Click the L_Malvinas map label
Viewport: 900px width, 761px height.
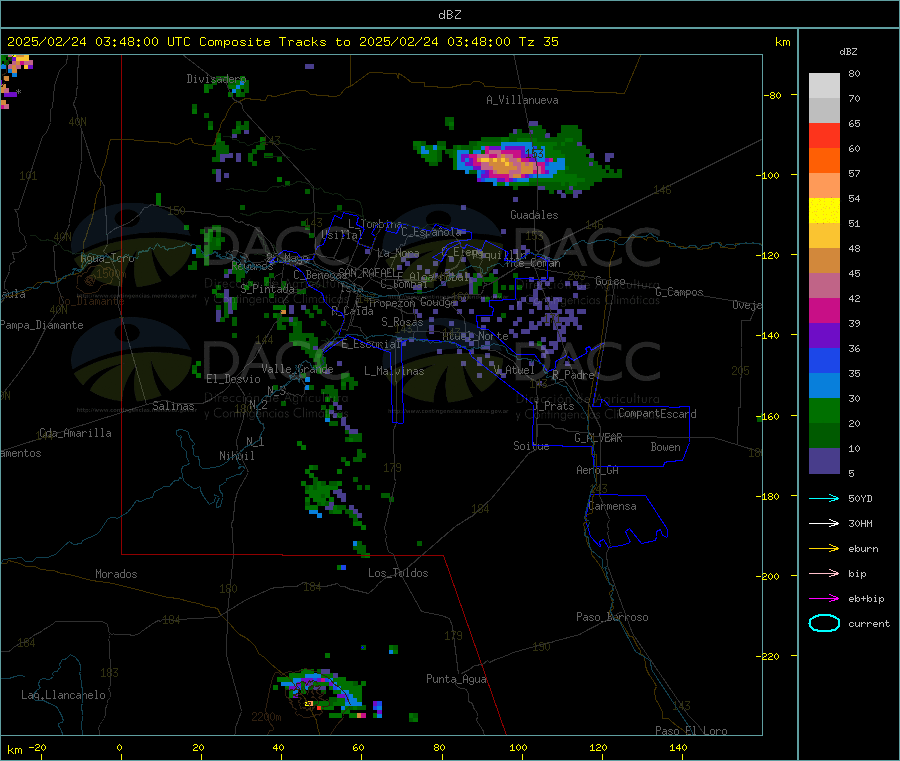pos(394,371)
